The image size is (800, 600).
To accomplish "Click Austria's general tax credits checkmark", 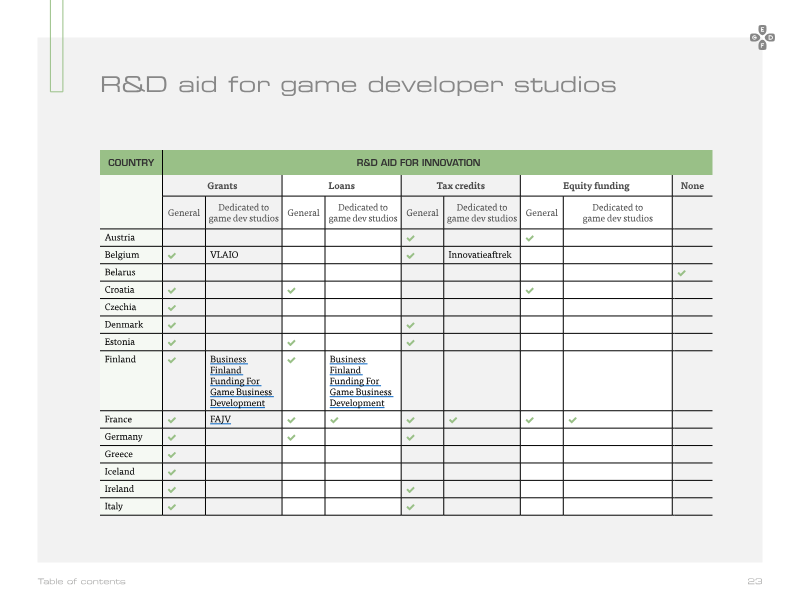I will point(411,238).
